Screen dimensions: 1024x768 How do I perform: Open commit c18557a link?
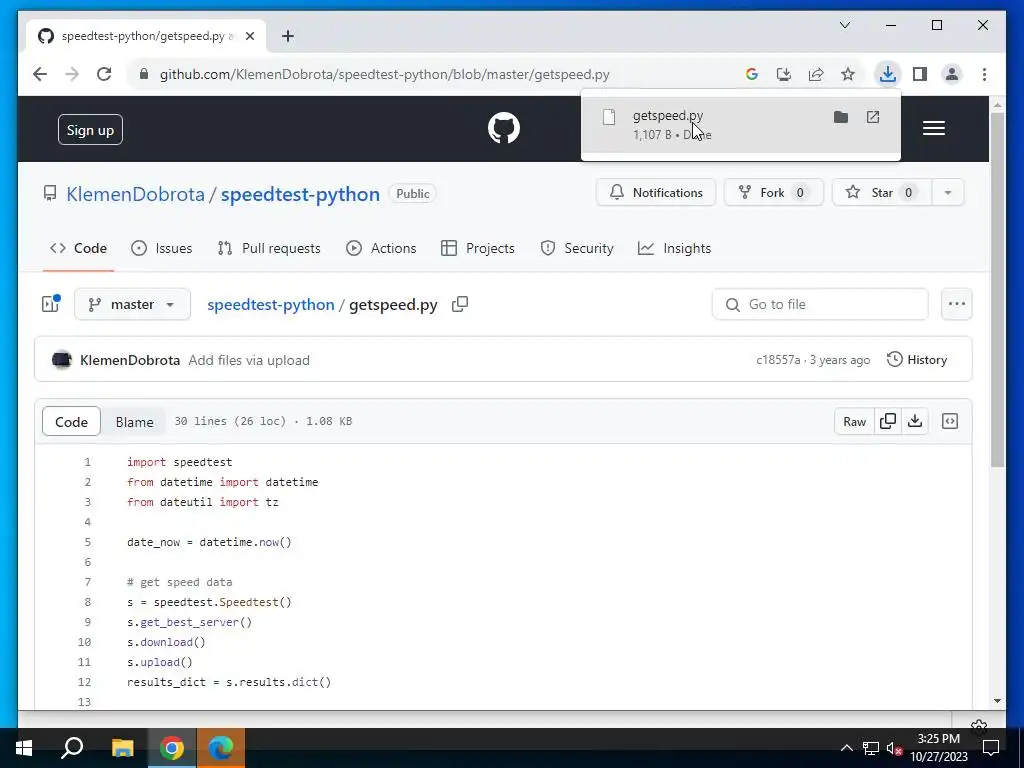pyautogui.click(x=778, y=360)
